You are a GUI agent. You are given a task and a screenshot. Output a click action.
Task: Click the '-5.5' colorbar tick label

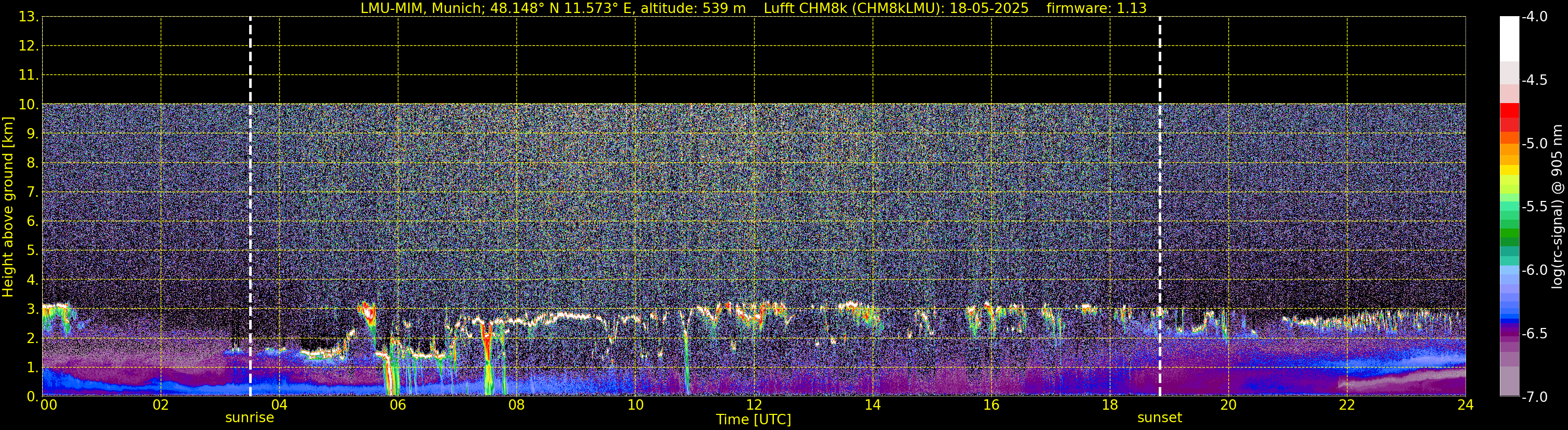click(1534, 207)
